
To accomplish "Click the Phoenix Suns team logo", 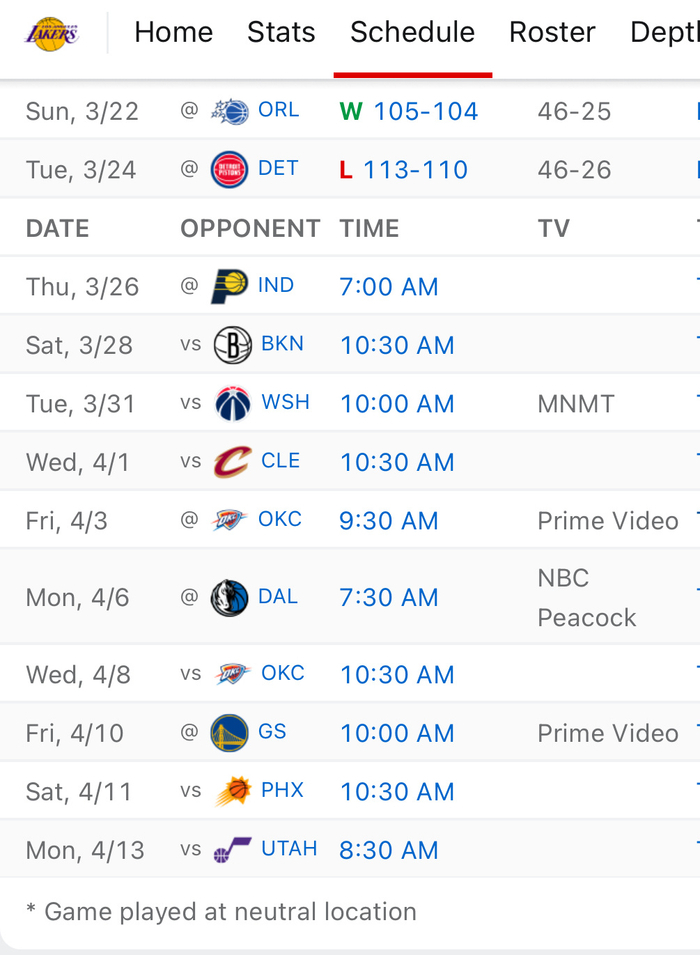I will pyautogui.click(x=232, y=792).
